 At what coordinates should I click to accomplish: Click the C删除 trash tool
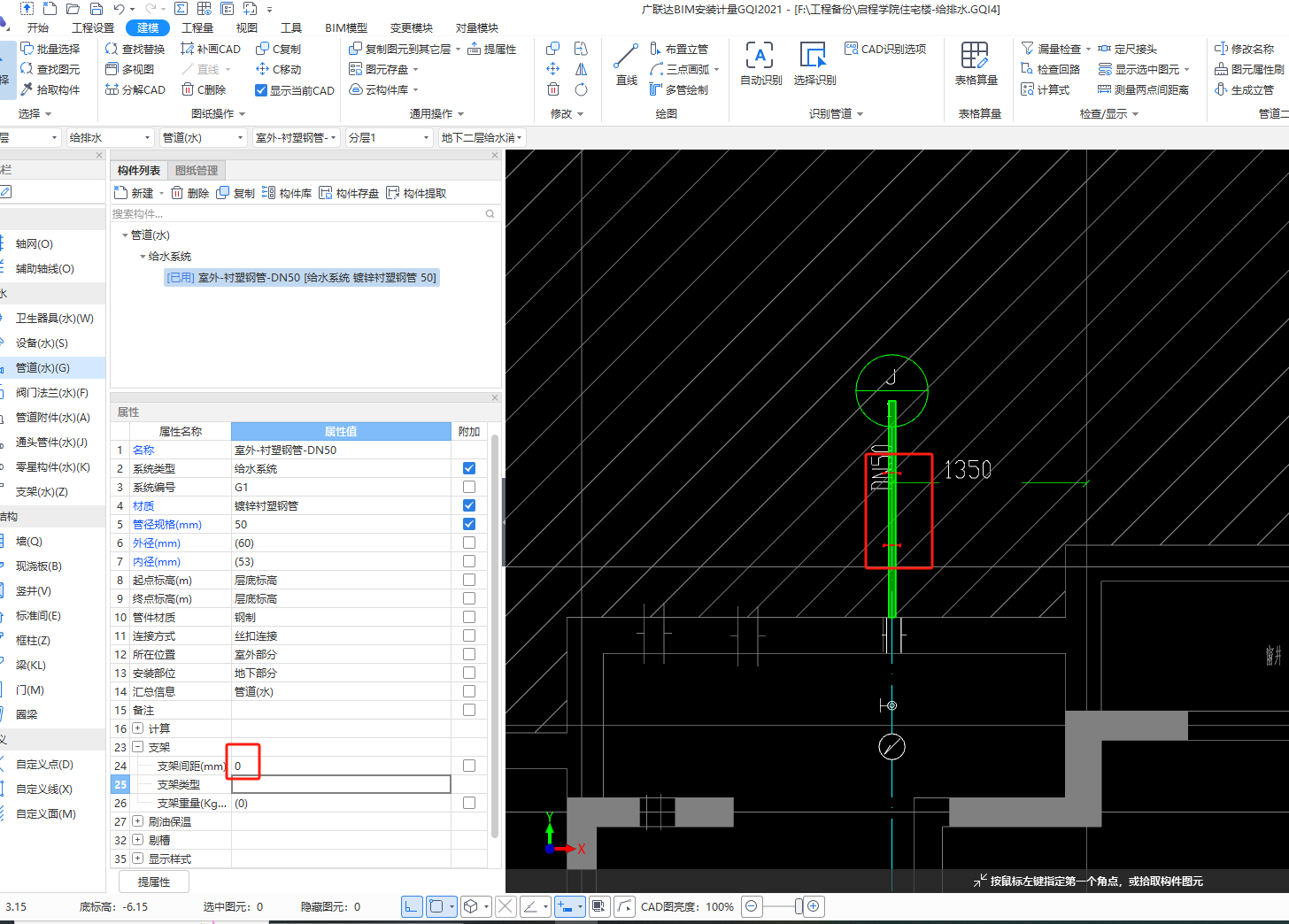coord(205,89)
